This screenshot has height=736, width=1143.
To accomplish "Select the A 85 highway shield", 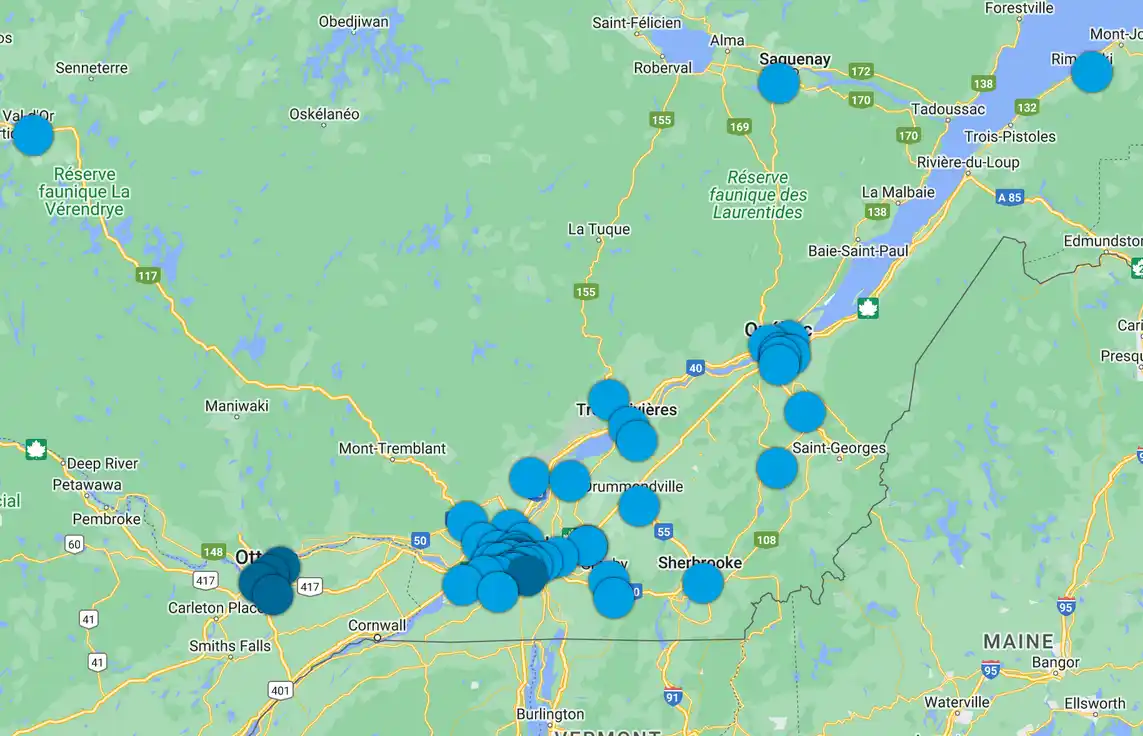I will click(x=1010, y=198).
